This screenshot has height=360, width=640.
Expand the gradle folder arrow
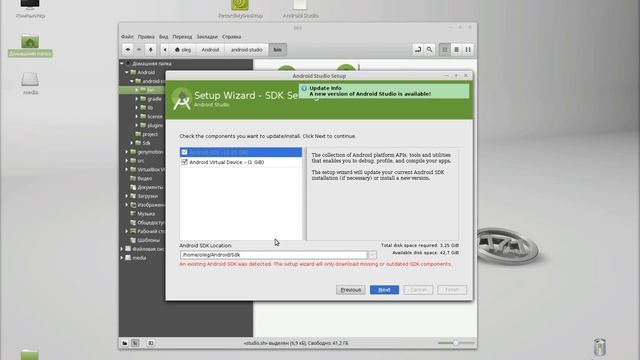(137, 99)
